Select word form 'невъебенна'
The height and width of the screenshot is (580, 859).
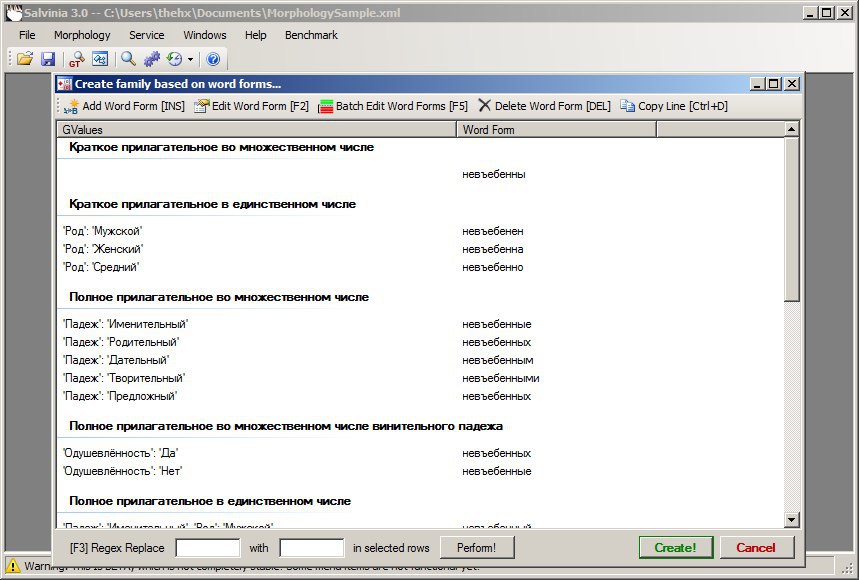(493, 250)
